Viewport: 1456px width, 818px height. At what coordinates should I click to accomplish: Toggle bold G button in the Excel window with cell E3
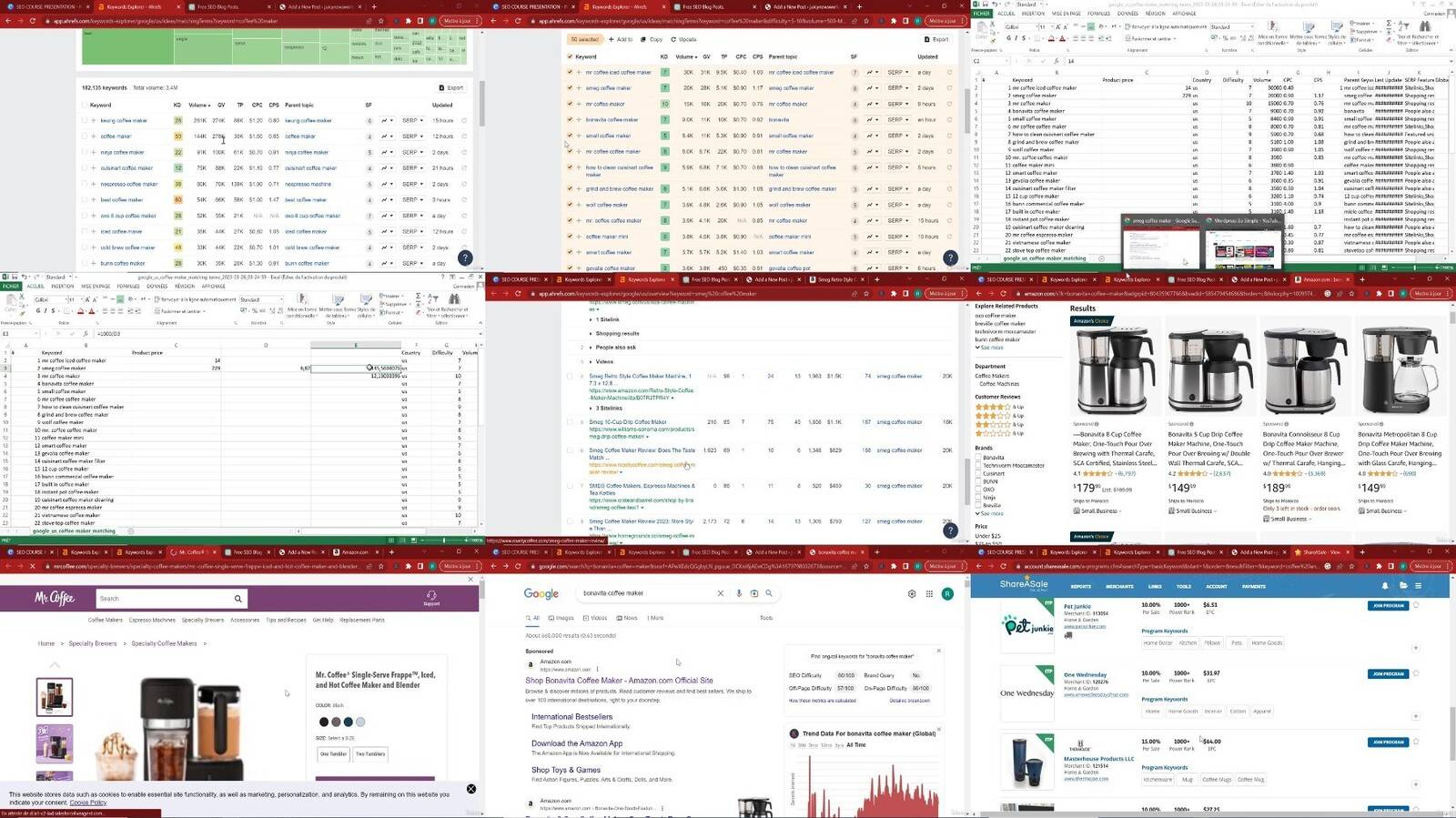38,311
